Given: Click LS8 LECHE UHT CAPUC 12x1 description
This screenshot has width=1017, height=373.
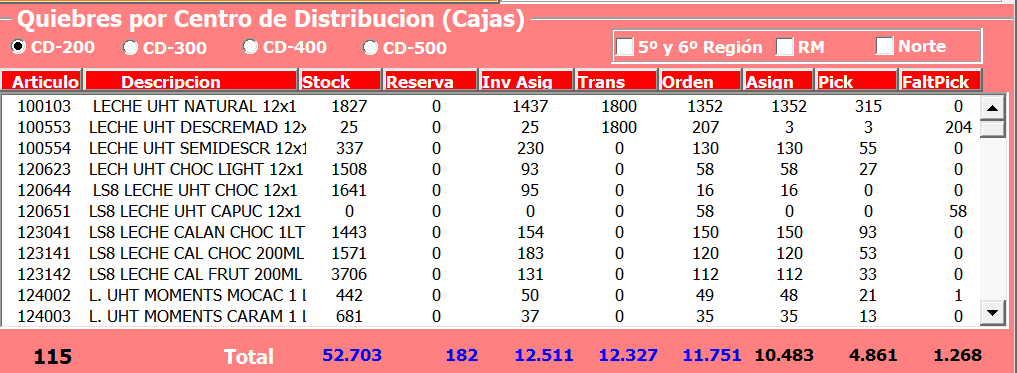Looking at the screenshot, I should tap(195, 211).
